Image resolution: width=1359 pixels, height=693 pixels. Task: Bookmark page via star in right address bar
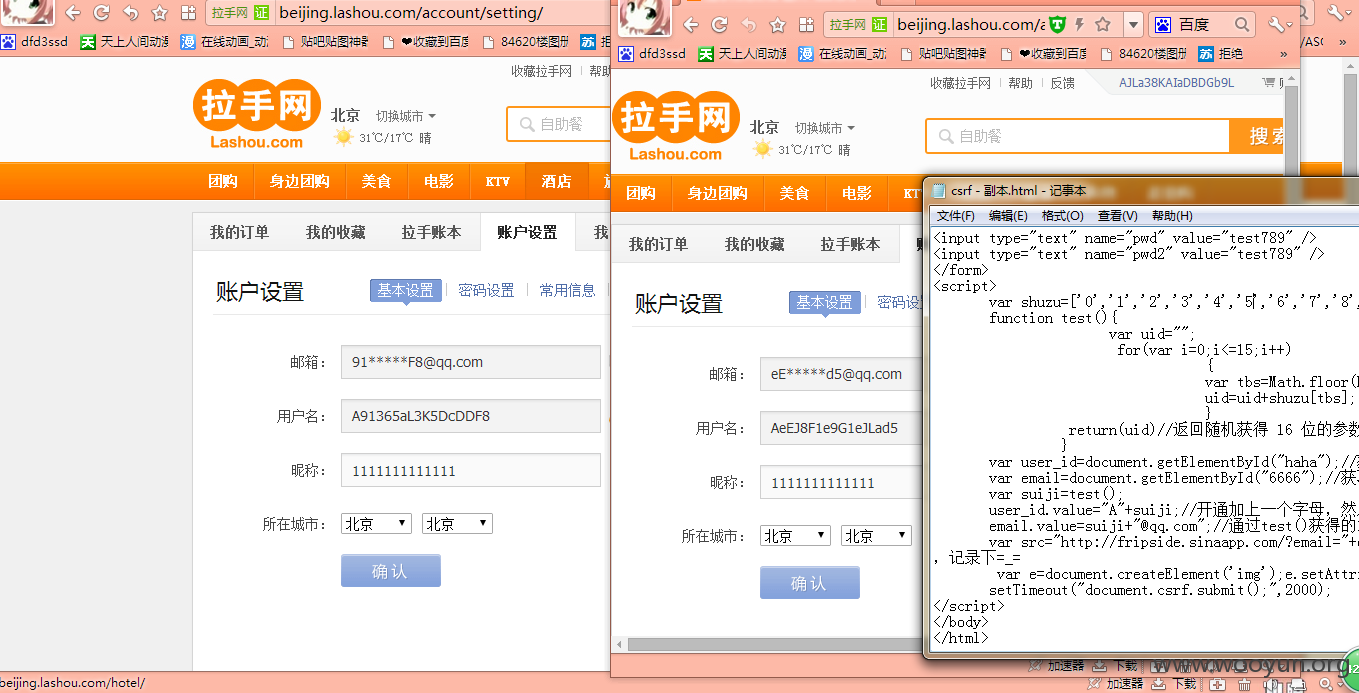(1103, 24)
